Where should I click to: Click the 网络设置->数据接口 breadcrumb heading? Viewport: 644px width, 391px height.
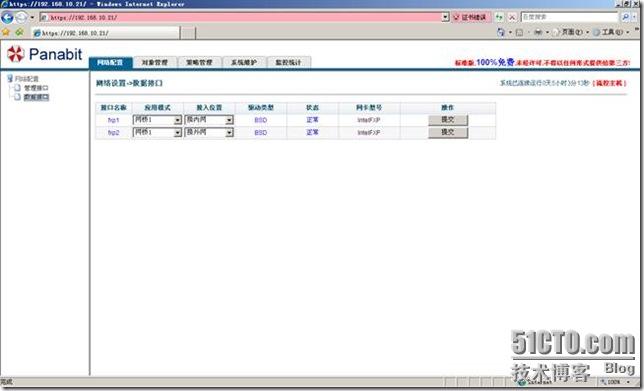point(129,83)
